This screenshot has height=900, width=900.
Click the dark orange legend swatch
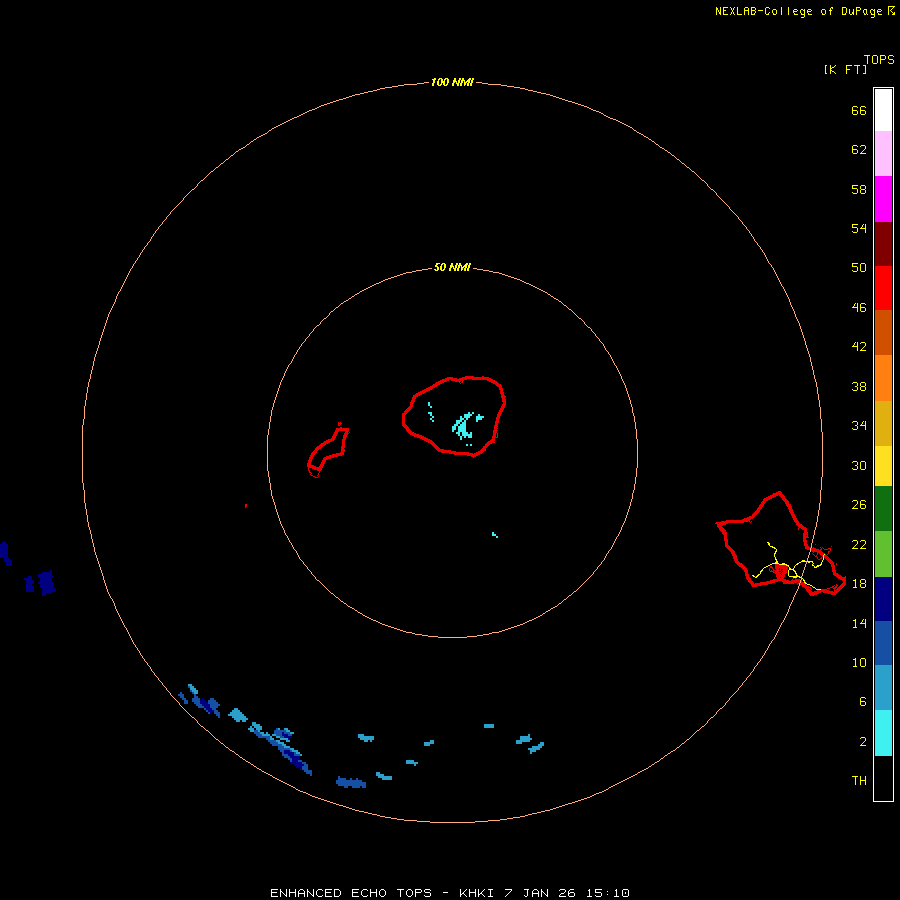pyautogui.click(x=883, y=332)
